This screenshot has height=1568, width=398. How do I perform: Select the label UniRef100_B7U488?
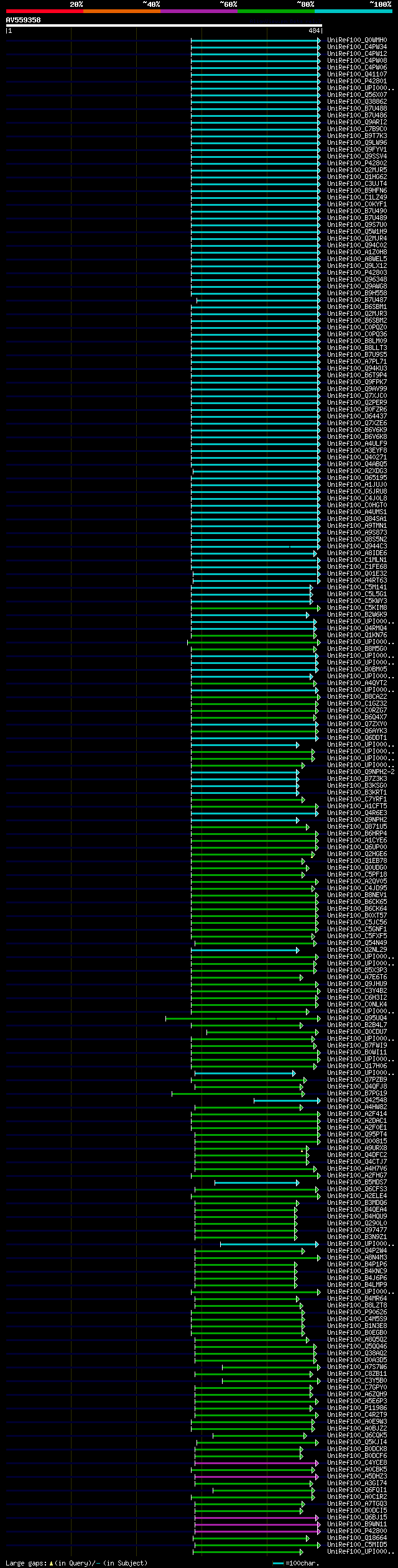(357, 108)
